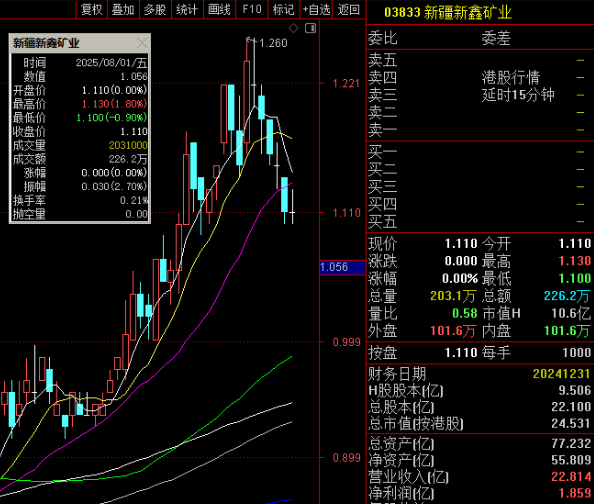Click the 1.056 price marker on axis
This screenshot has width=594, height=504.
tap(342, 267)
